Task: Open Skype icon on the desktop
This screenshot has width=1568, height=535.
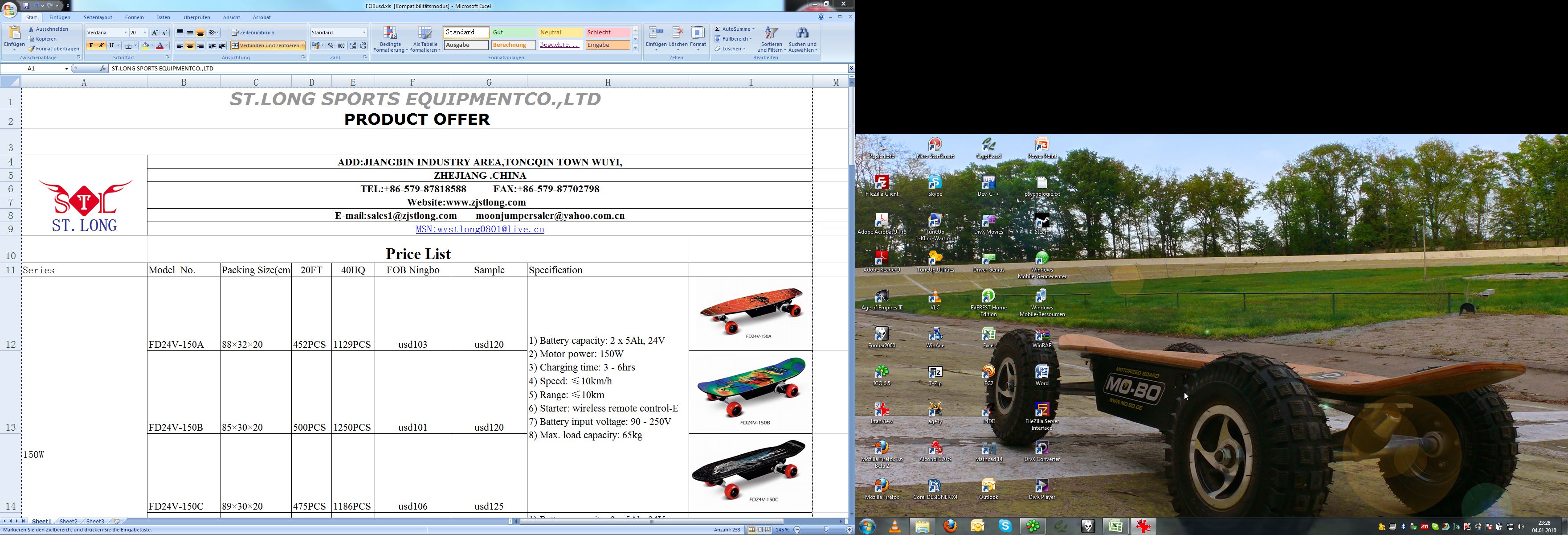Action: 935,186
